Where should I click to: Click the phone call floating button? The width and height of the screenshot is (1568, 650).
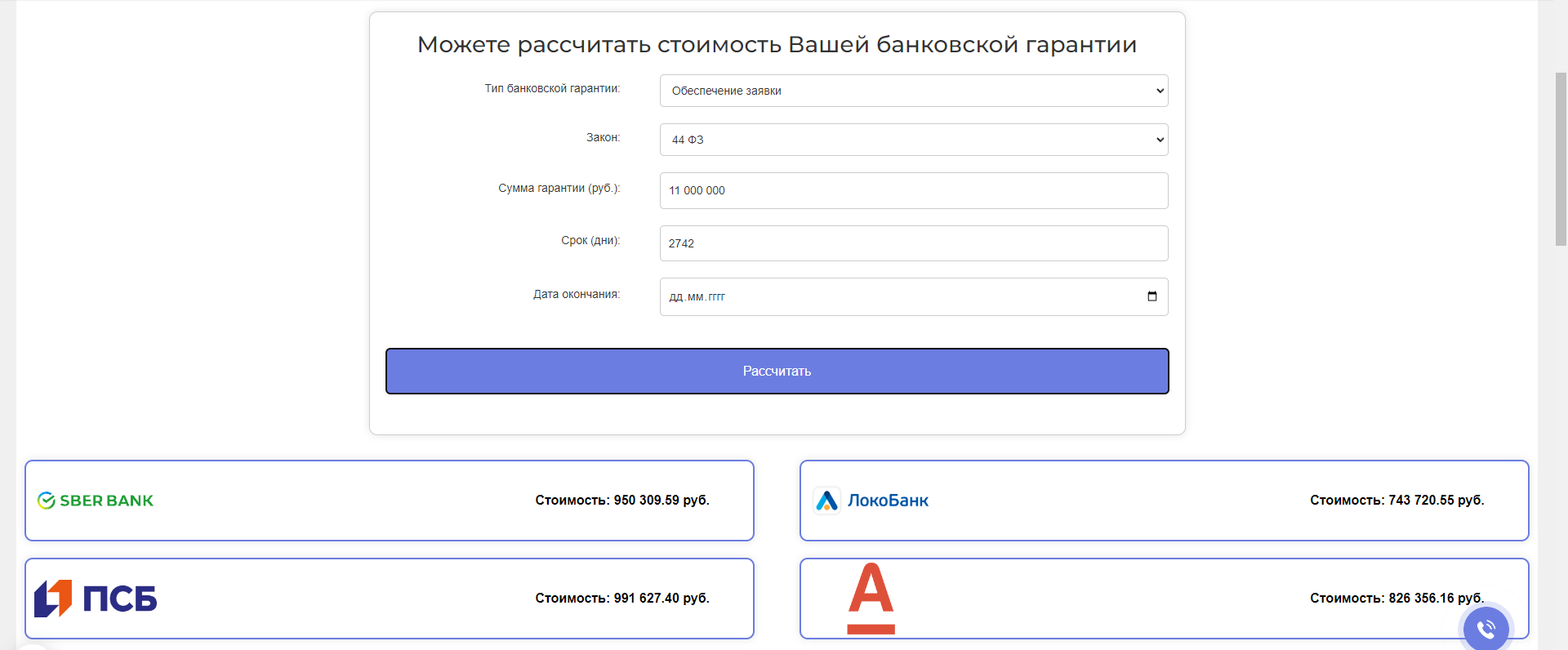(x=1486, y=629)
